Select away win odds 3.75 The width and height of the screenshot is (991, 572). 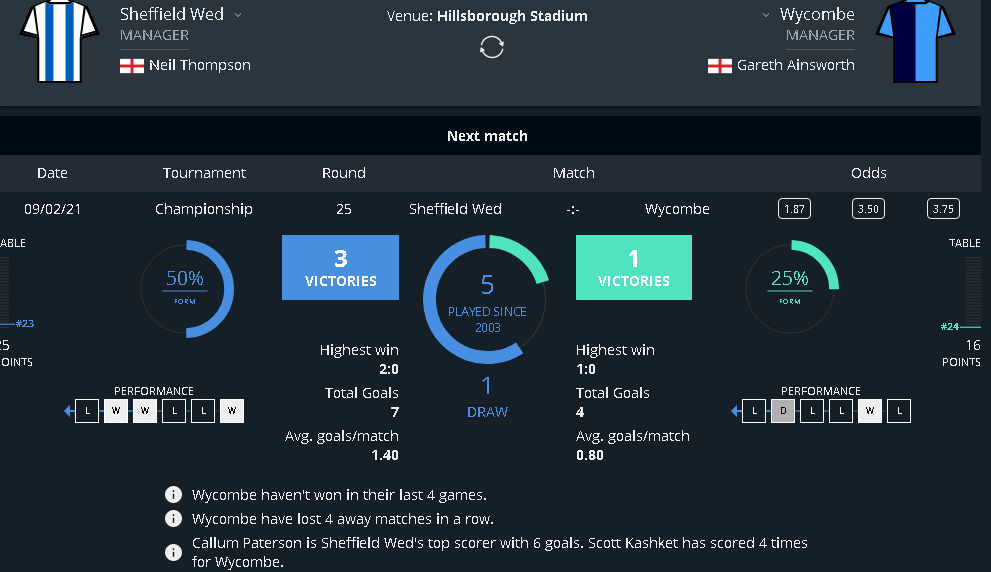point(942,209)
